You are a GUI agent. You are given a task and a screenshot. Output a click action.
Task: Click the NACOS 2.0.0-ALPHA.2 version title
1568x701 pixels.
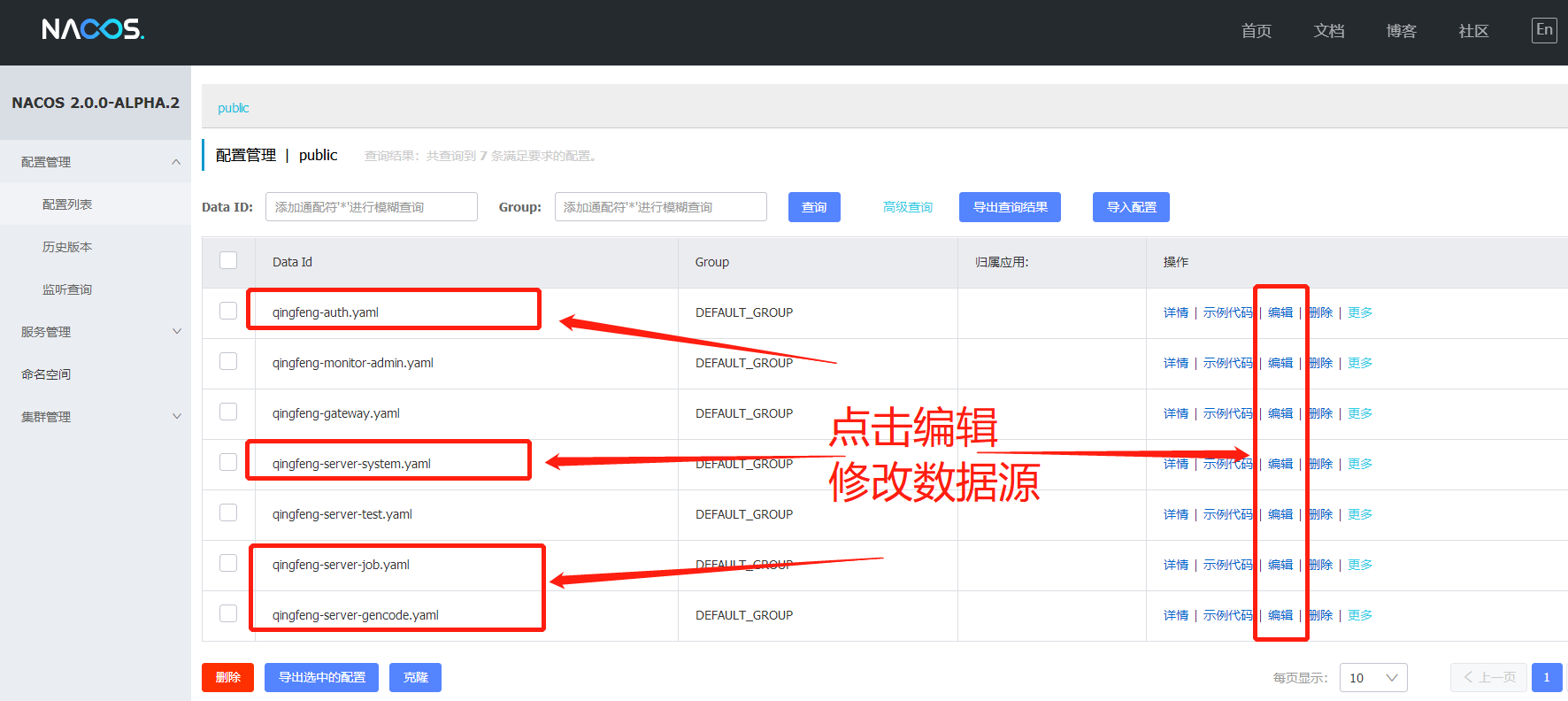(x=96, y=103)
